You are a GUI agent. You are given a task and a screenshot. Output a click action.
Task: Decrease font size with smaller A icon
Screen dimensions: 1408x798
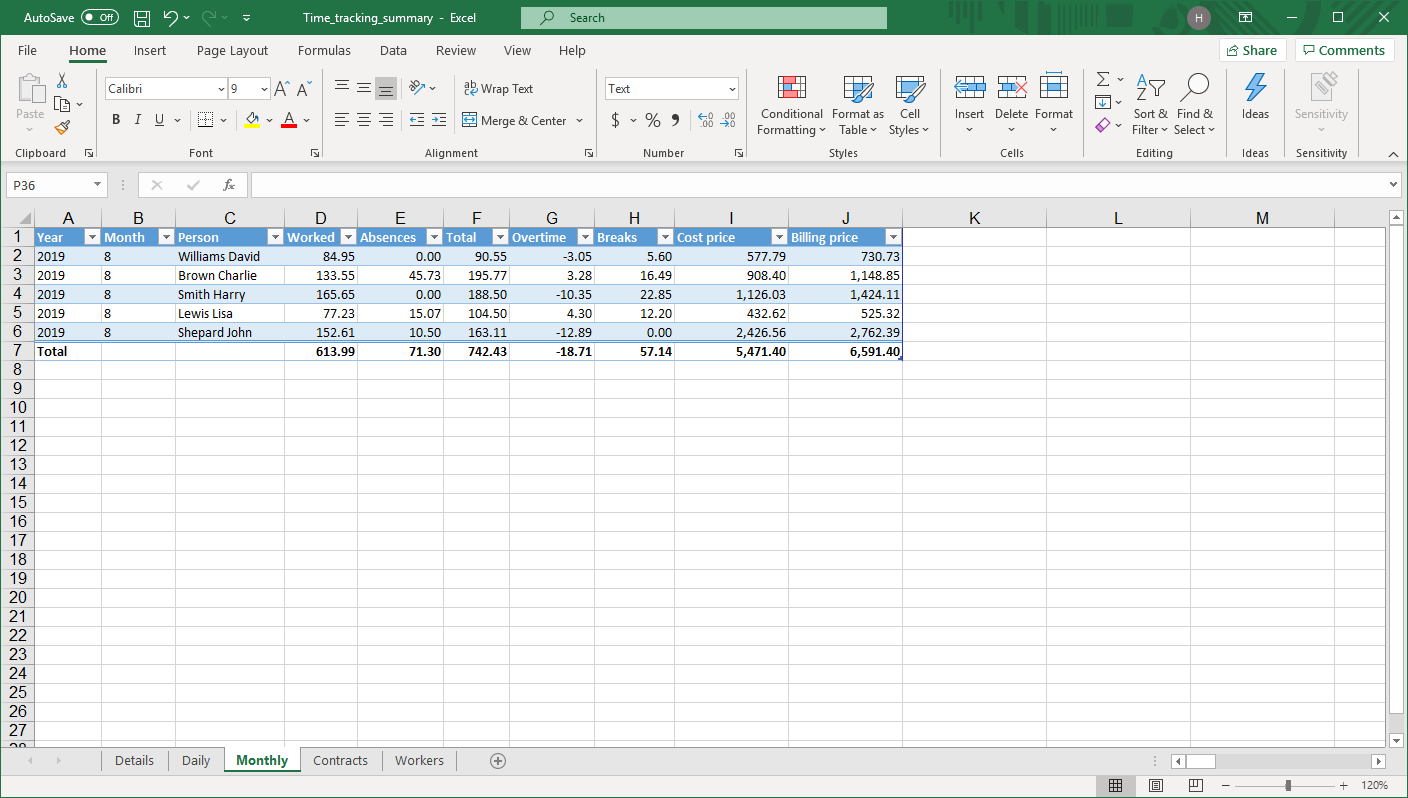pos(305,89)
